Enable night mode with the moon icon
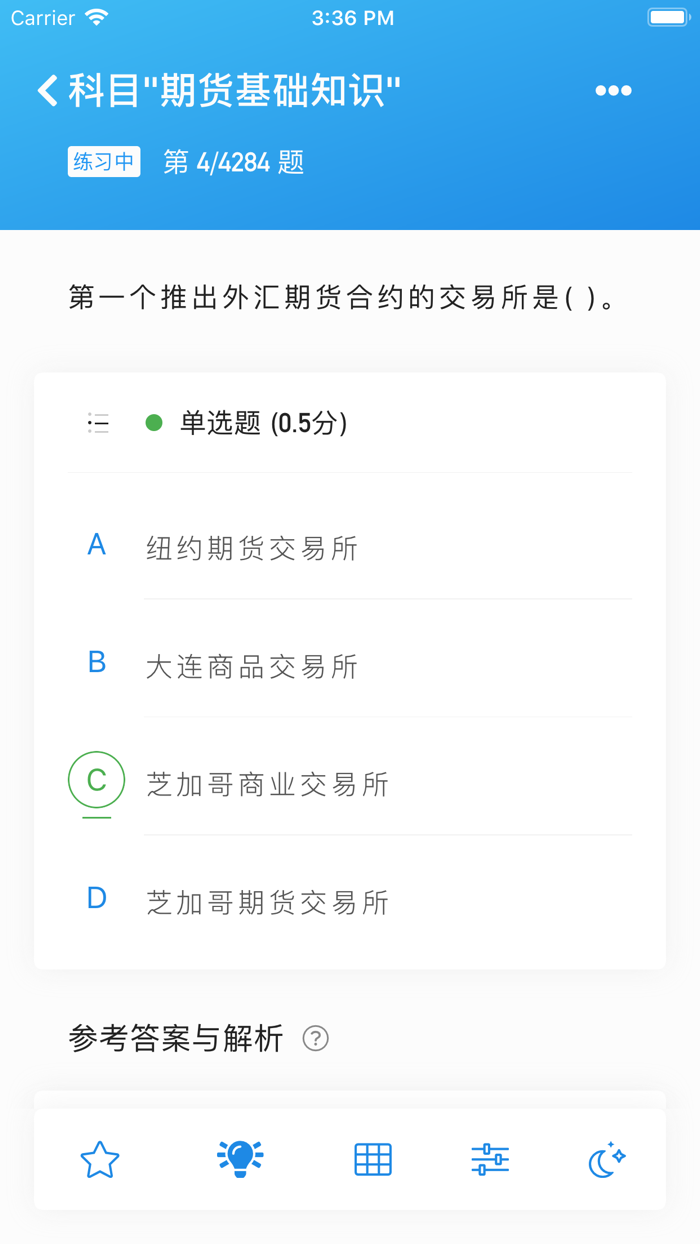Screen dimensions: 700x1244 606,1159
